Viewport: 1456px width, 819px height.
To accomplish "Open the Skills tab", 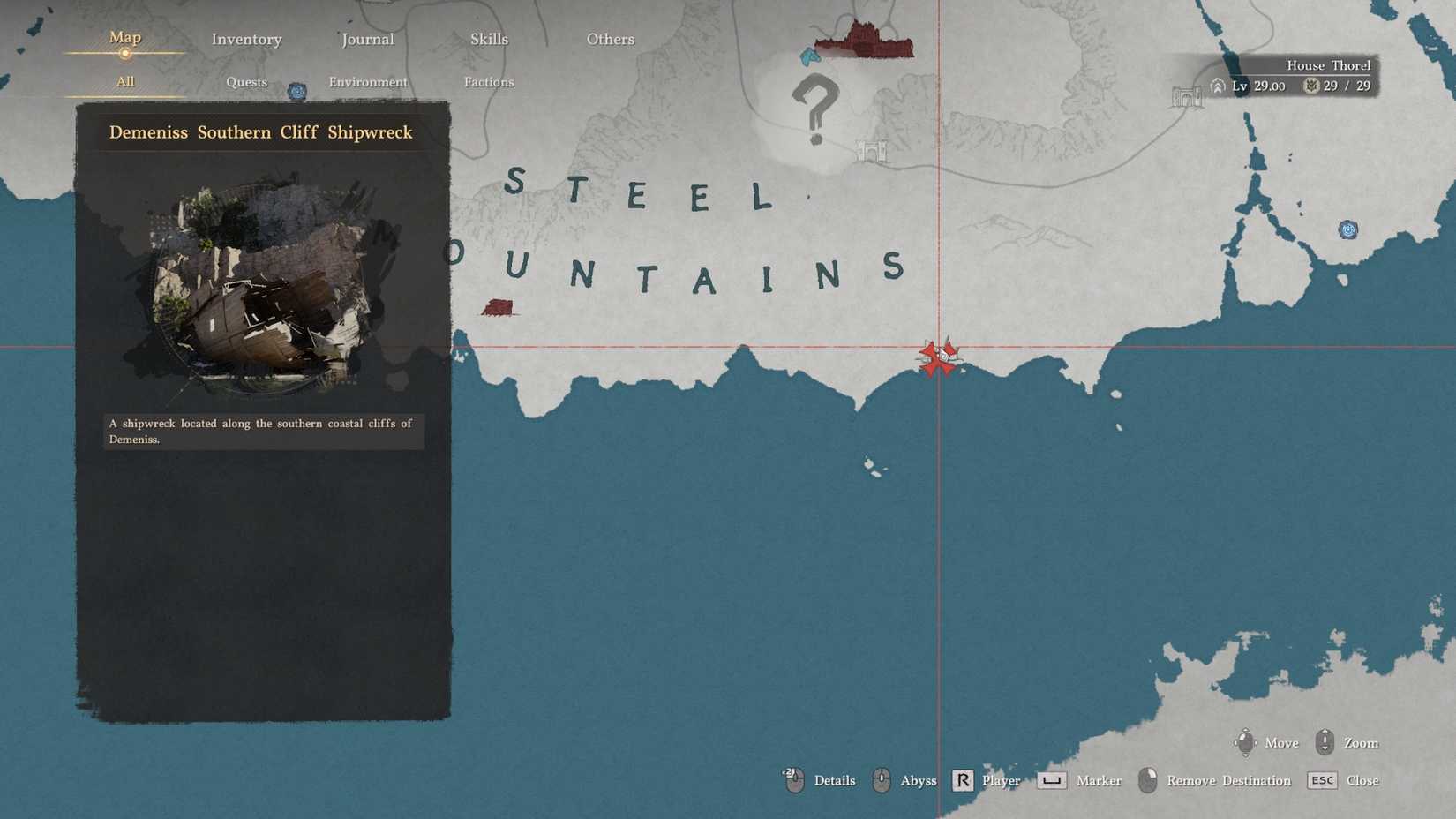I will (x=489, y=39).
